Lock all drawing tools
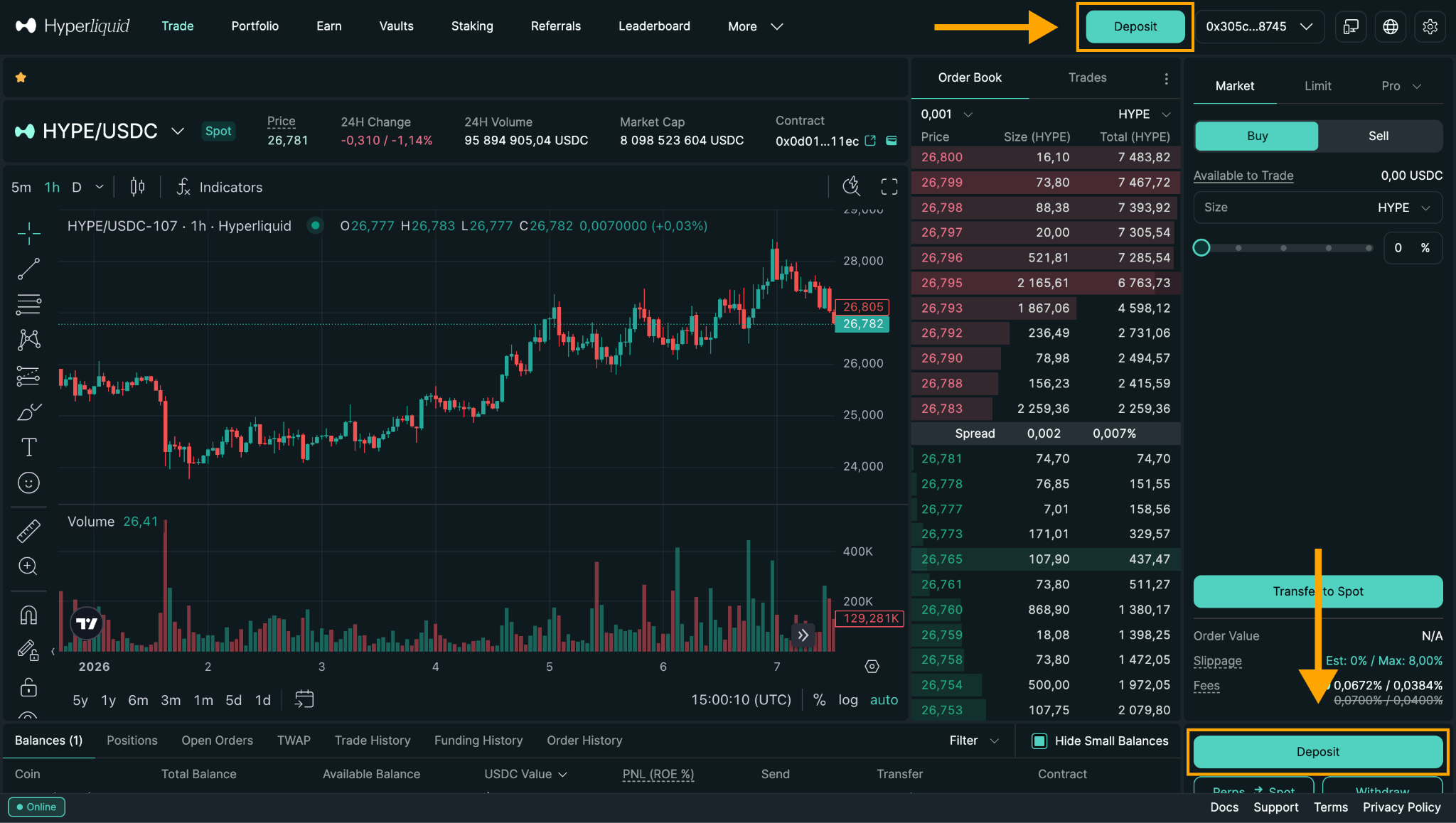 28,687
